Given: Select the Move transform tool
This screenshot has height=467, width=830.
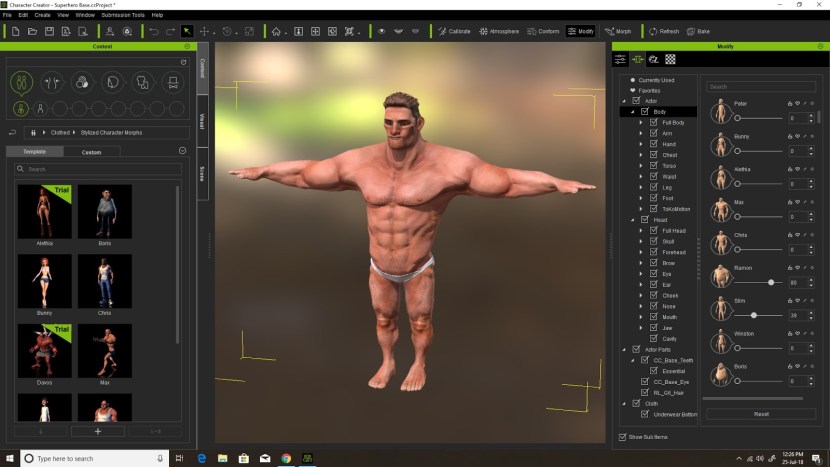Looking at the screenshot, I should point(206,31).
